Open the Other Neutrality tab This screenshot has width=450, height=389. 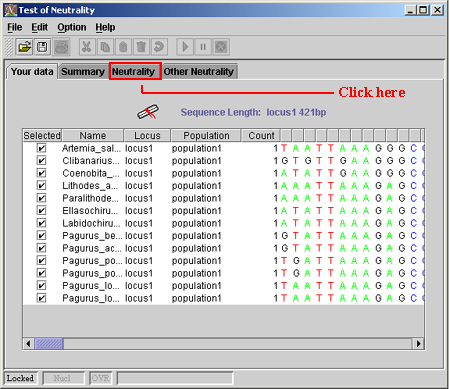[199, 72]
